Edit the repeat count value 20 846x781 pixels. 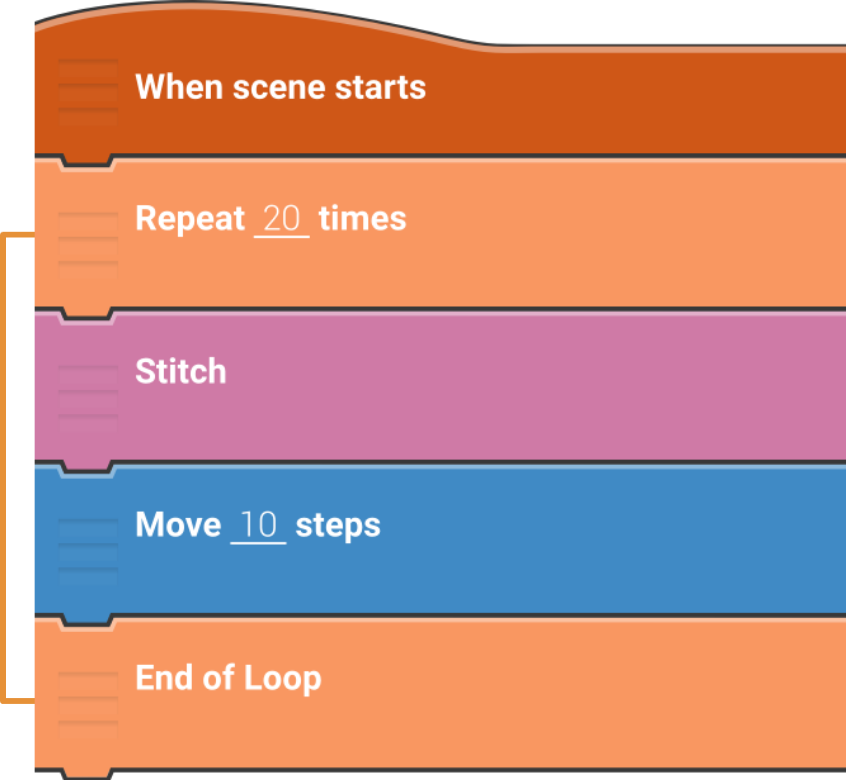click(x=282, y=218)
